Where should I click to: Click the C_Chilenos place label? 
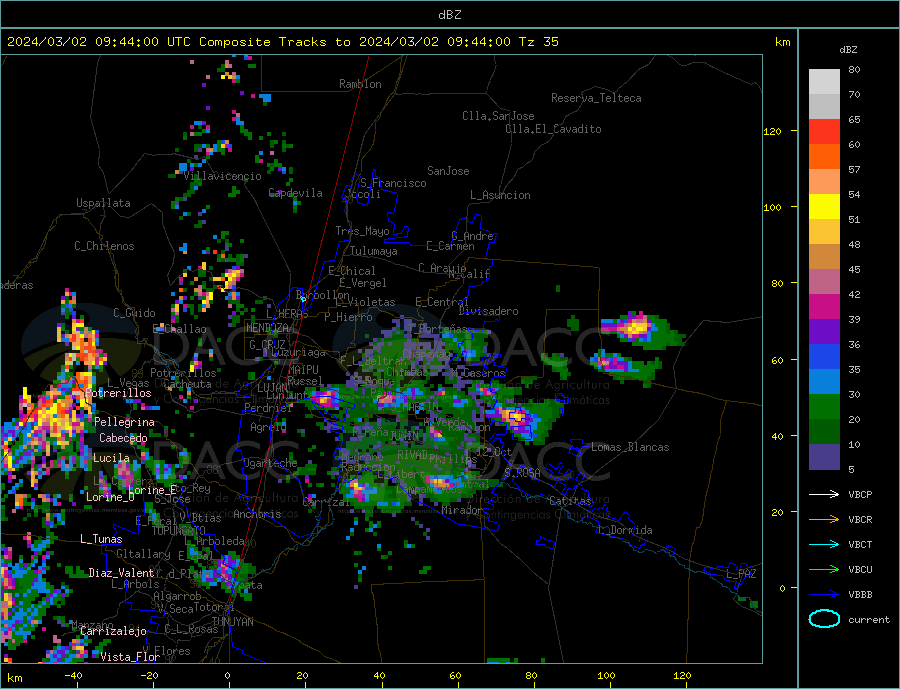coord(104,246)
